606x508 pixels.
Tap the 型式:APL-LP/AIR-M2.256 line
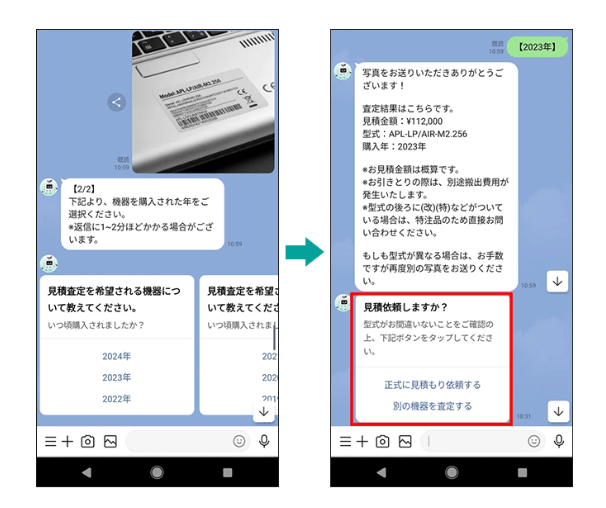pos(415,134)
